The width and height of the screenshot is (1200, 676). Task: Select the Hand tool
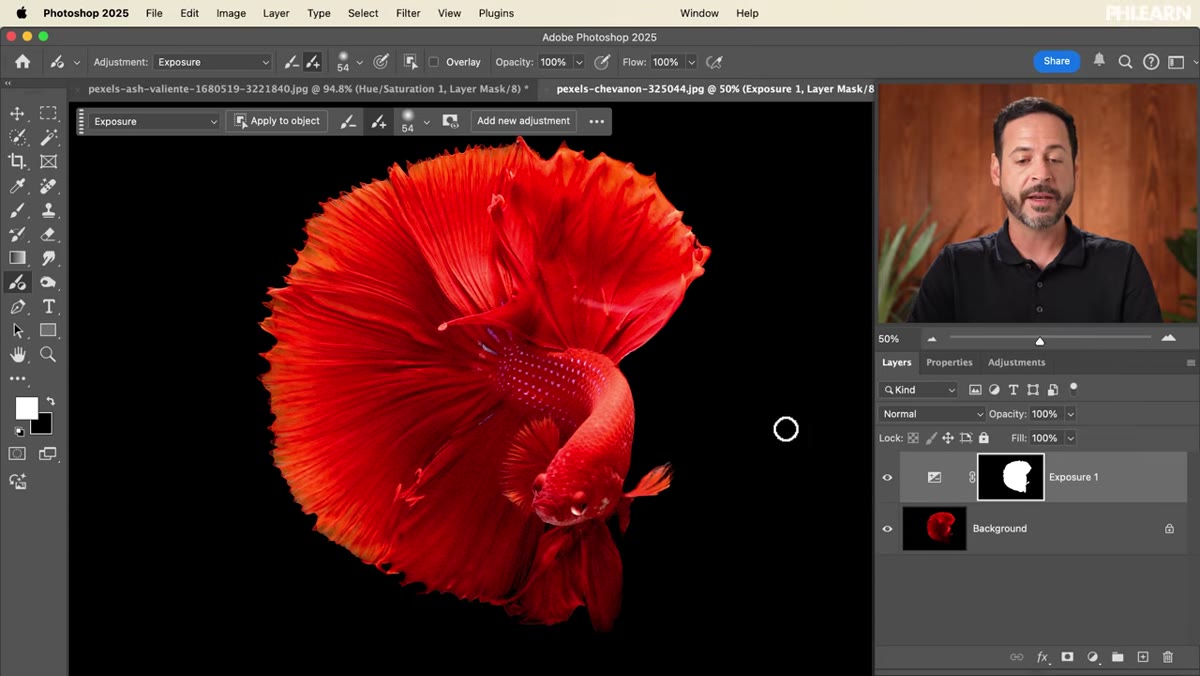17,354
